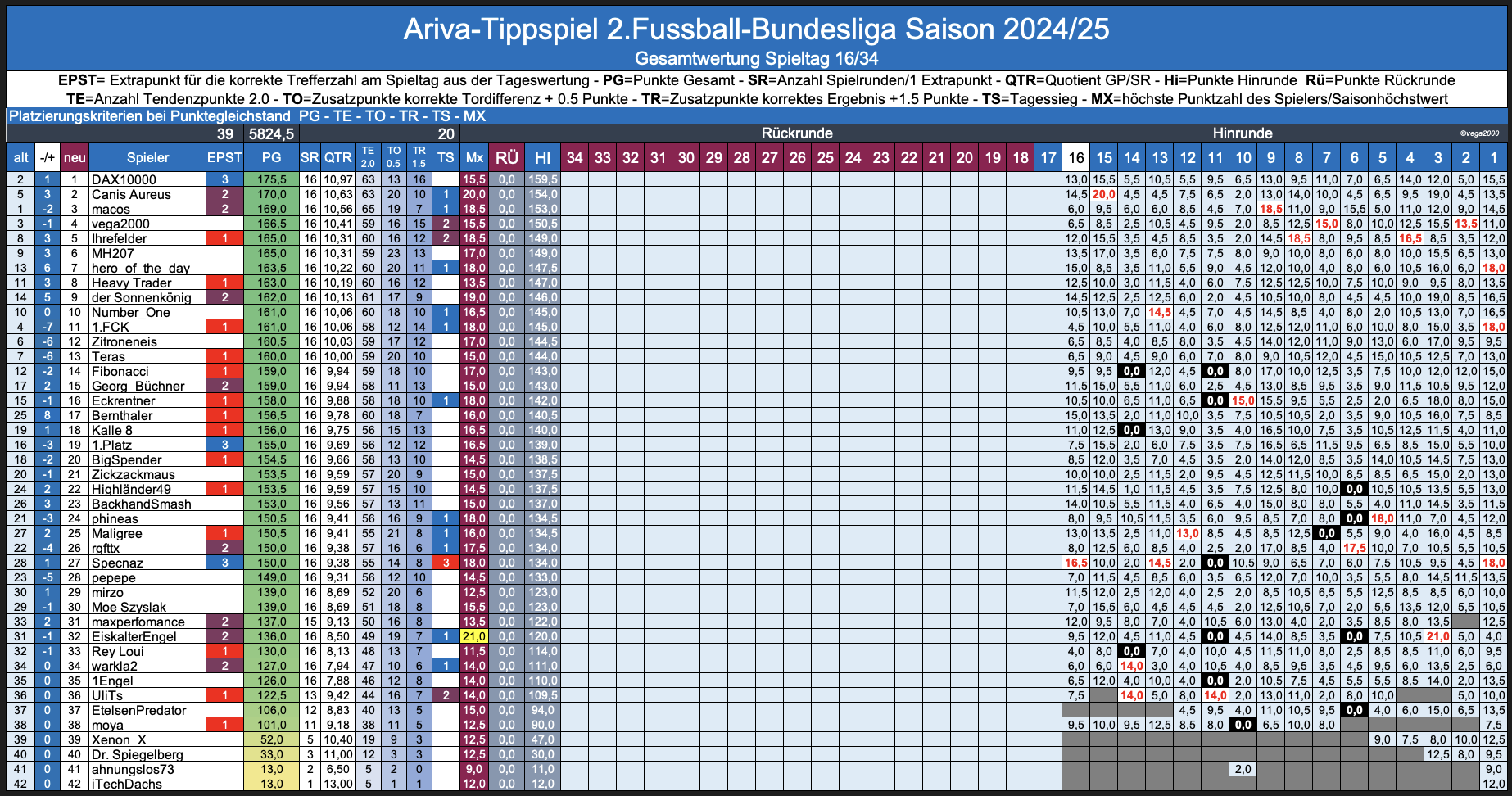Click the 'Rückrunde' section heading
This screenshot has height=796, width=1512.
[x=797, y=133]
